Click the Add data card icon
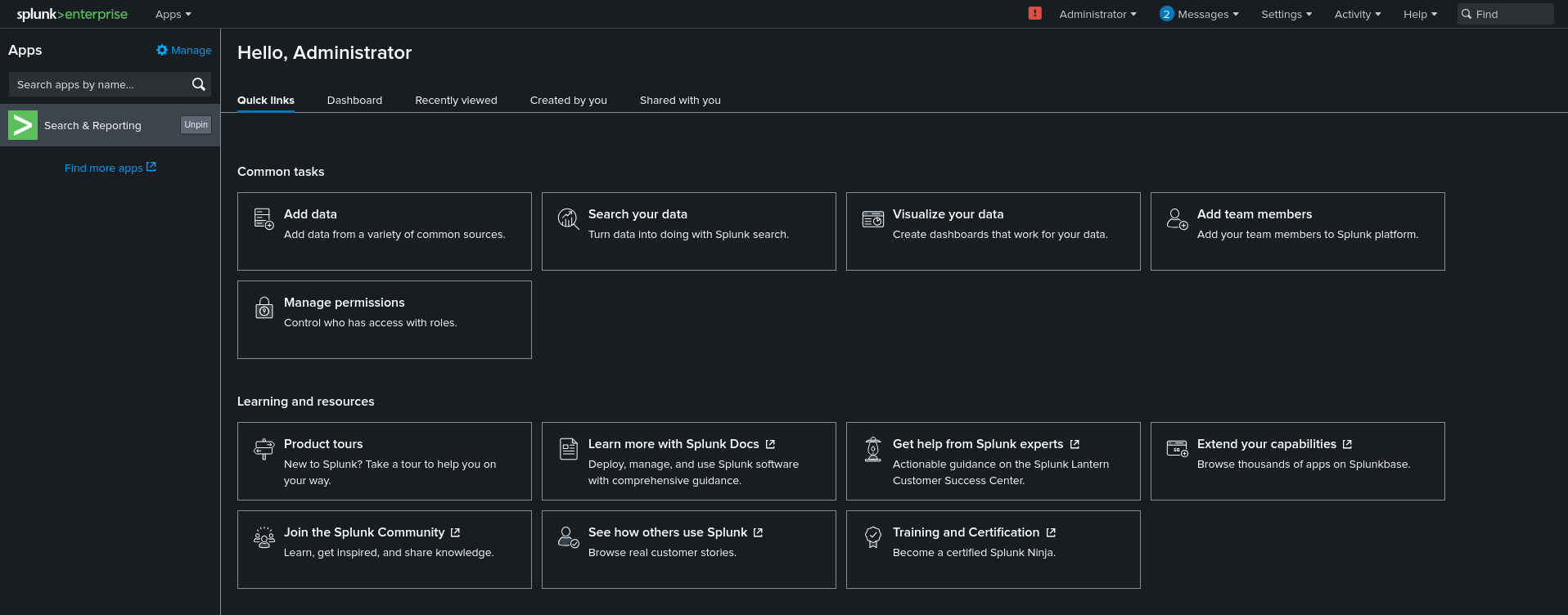 point(264,218)
